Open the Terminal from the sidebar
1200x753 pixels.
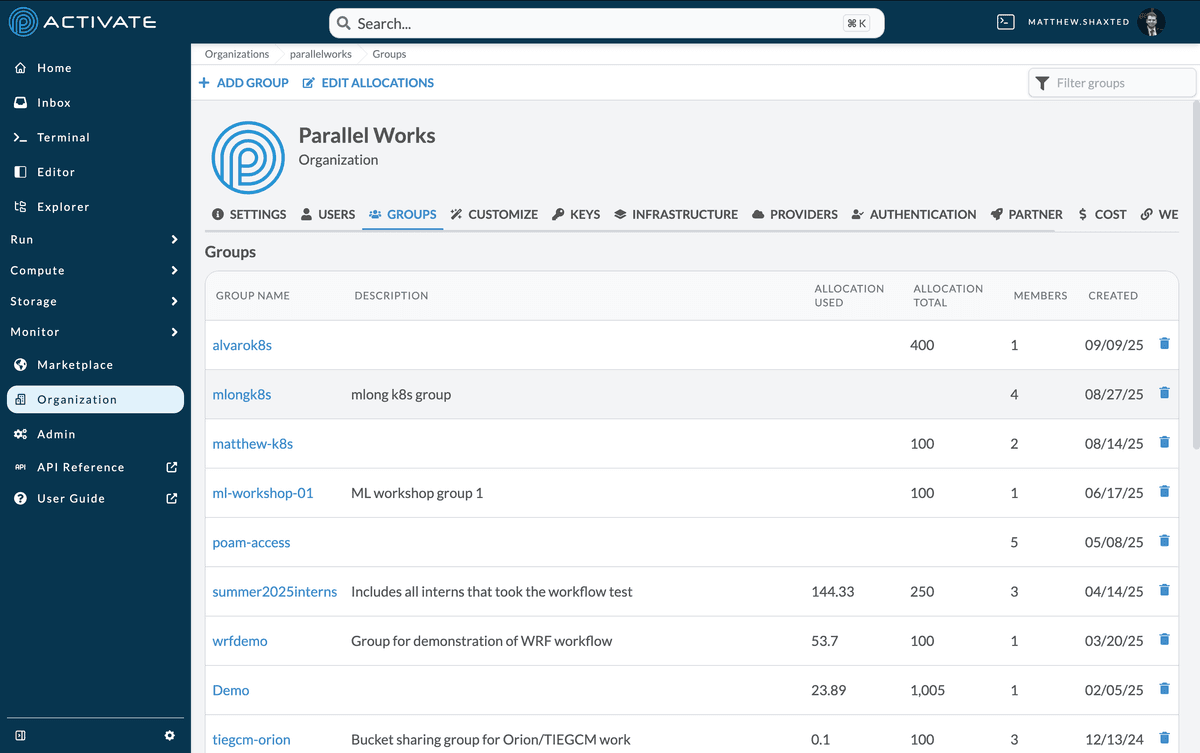tap(58, 137)
